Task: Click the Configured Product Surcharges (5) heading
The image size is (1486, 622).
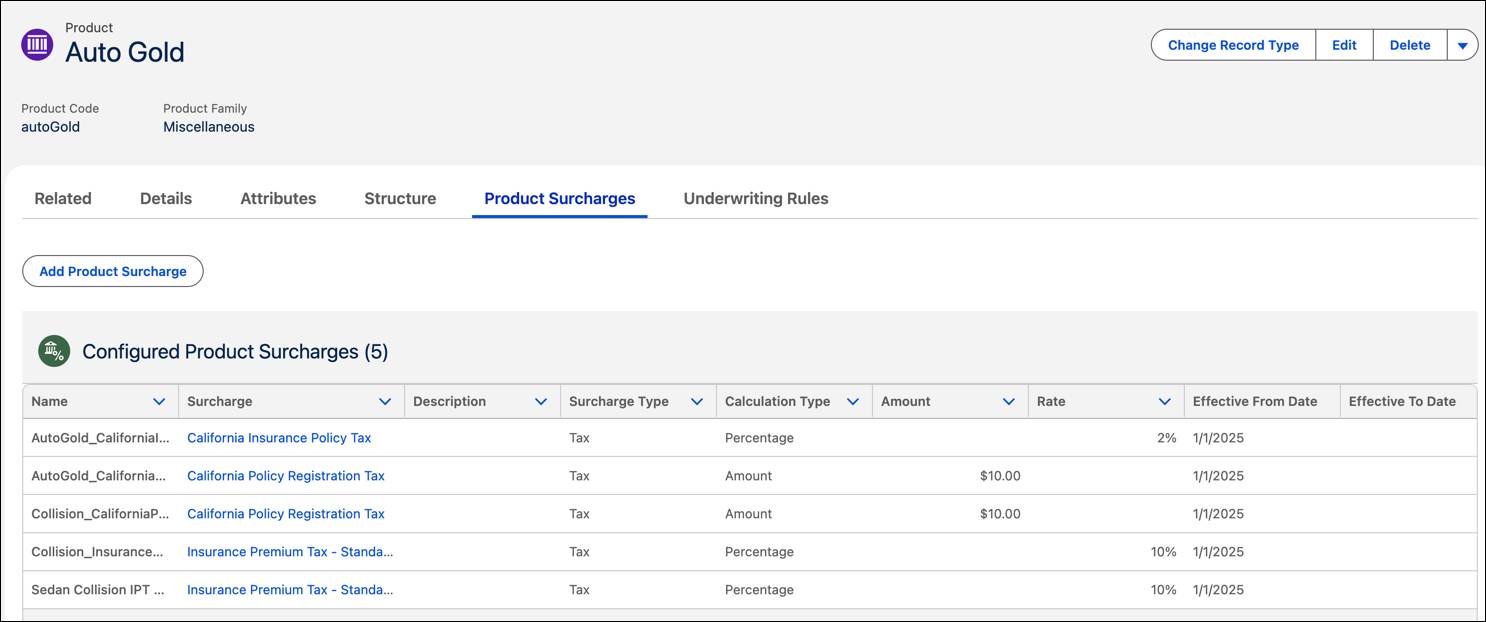Action: click(x=235, y=352)
